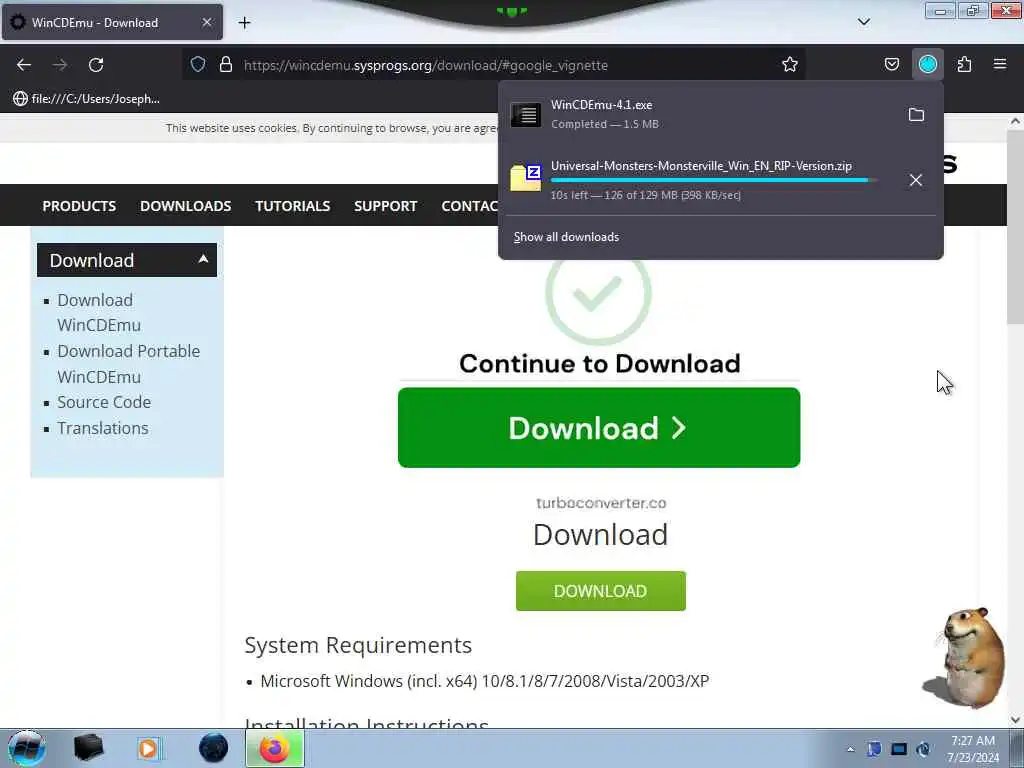This screenshot has width=1024, height=768.
Task: Open the DOWNLOADS menu
Action: point(185,206)
